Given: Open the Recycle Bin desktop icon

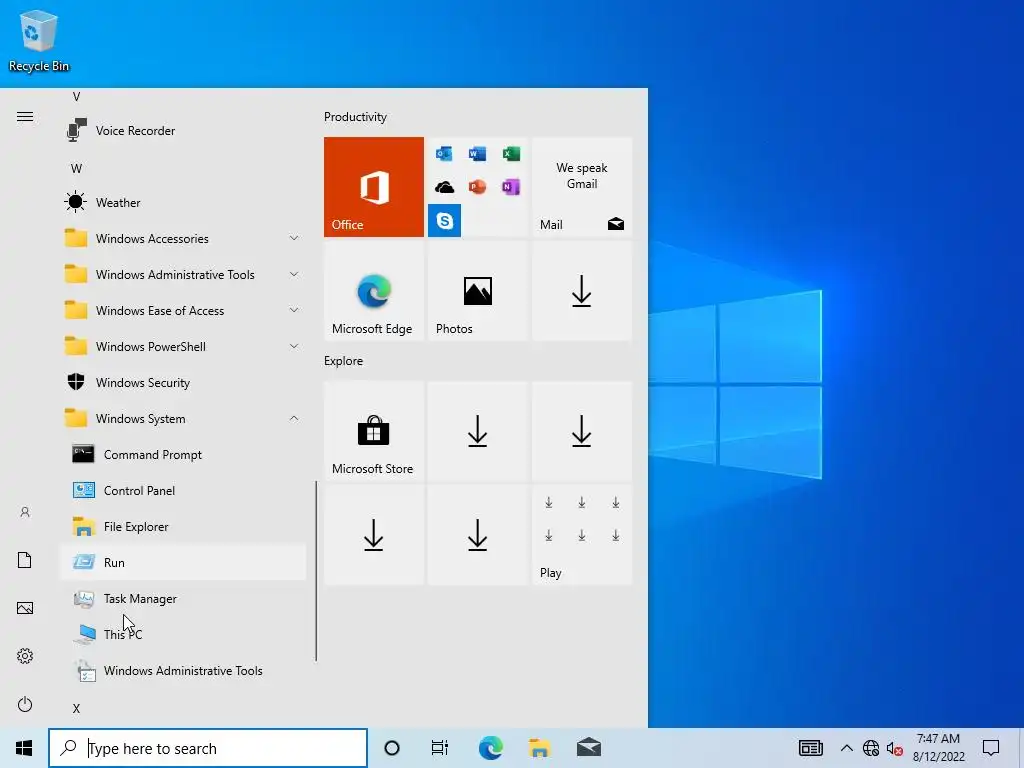Looking at the screenshot, I should point(39,41).
